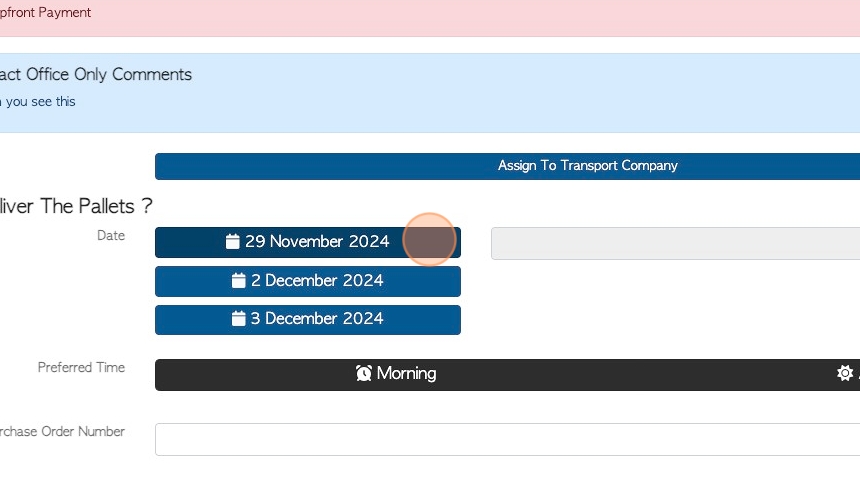Click the Deliver The Pallets heading

click(76, 206)
